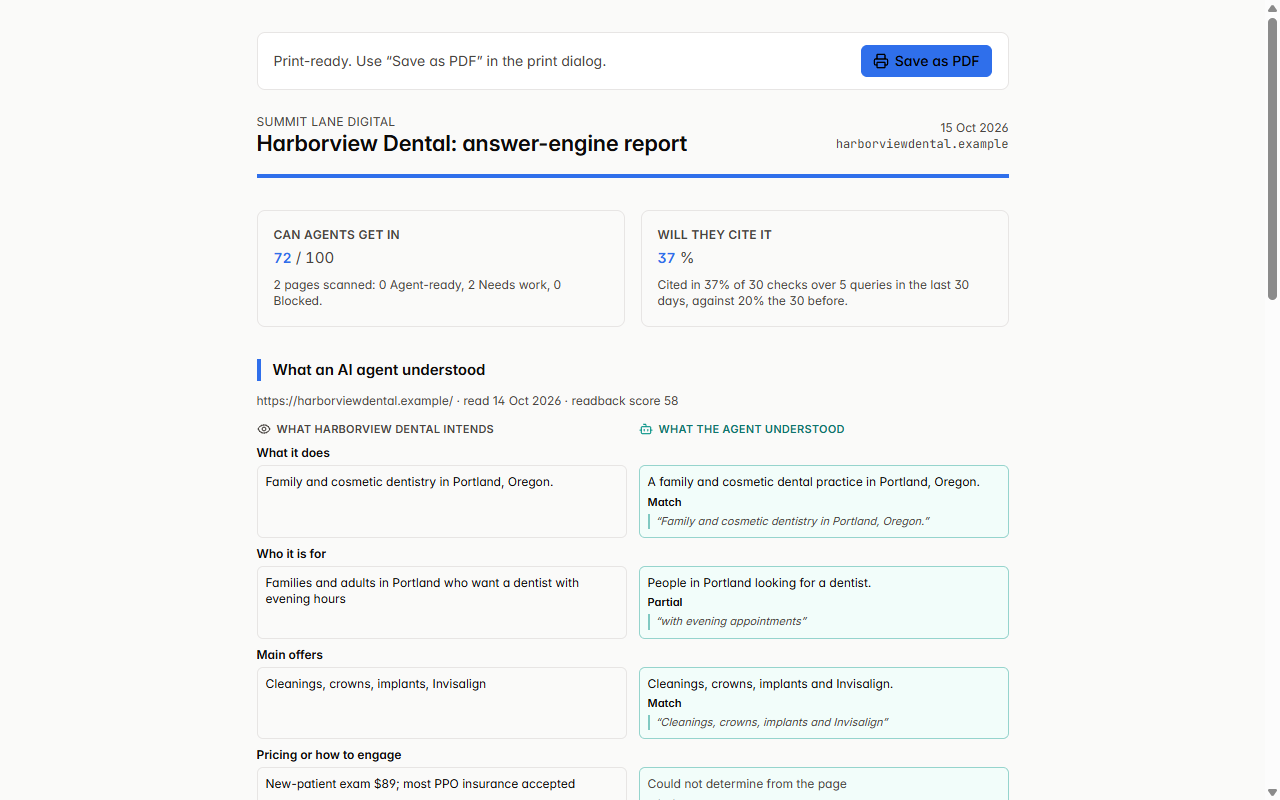Click the 'Pricing or how to engage' label

click(x=329, y=755)
